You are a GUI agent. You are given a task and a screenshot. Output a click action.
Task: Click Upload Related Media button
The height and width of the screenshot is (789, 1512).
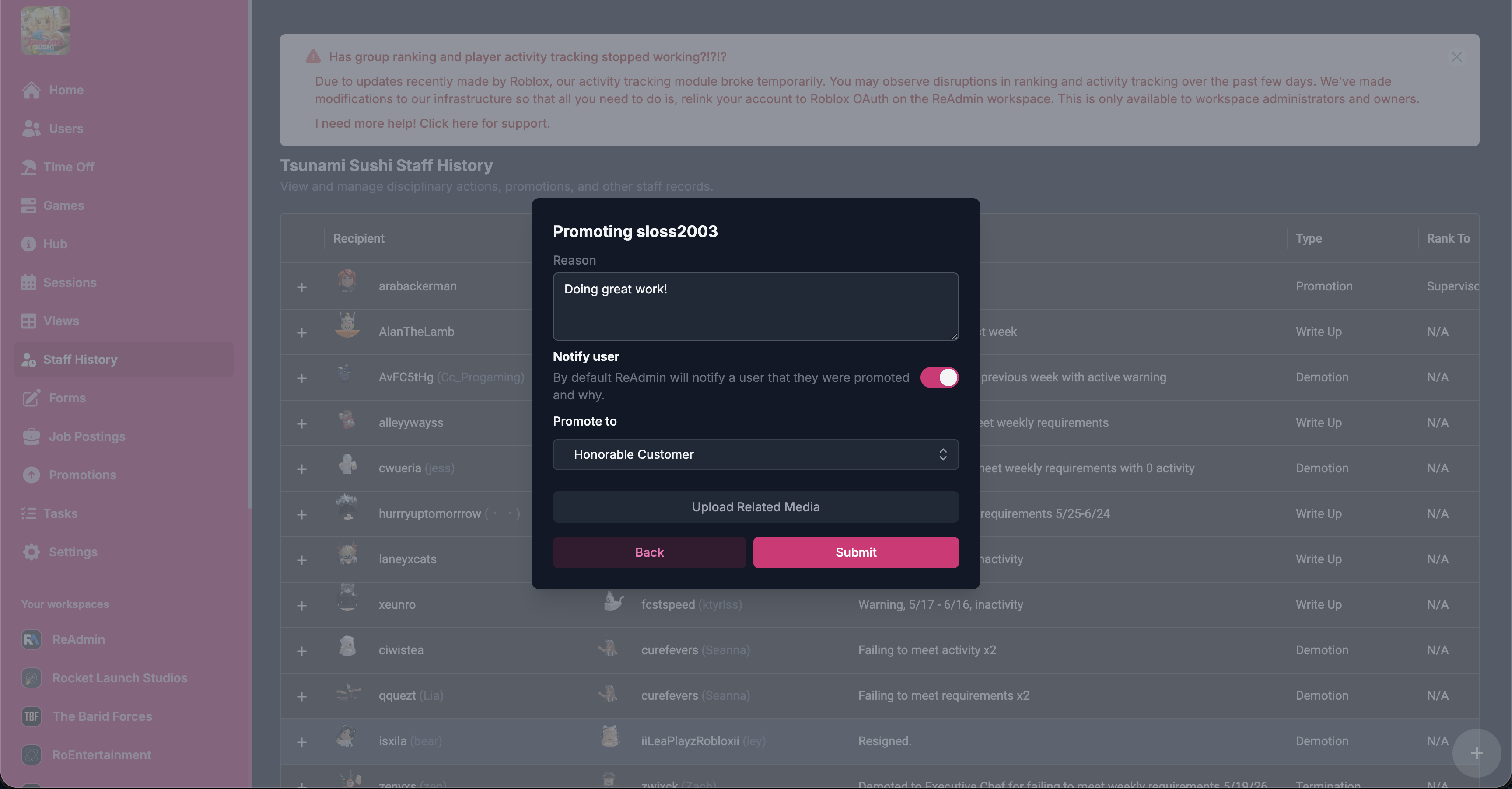pos(756,507)
